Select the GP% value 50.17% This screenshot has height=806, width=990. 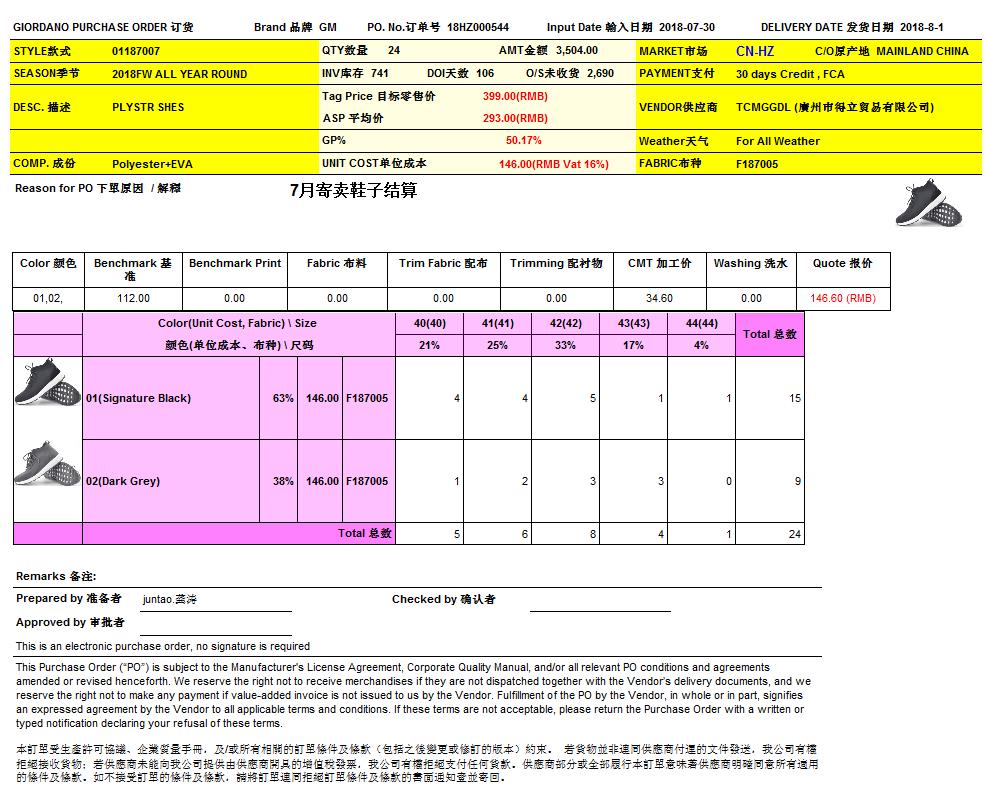pos(523,141)
